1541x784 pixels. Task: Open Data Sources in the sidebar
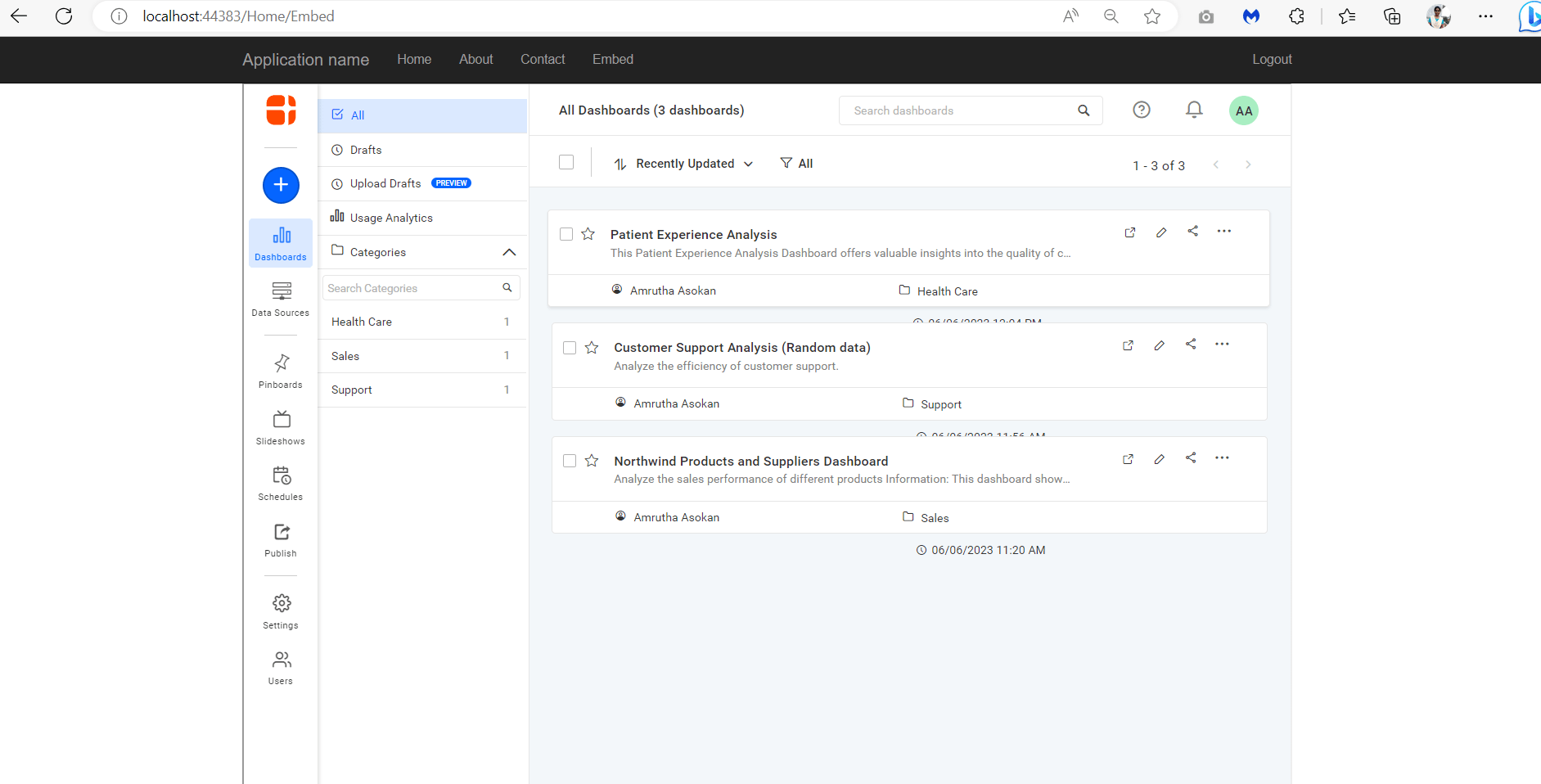[x=281, y=299]
